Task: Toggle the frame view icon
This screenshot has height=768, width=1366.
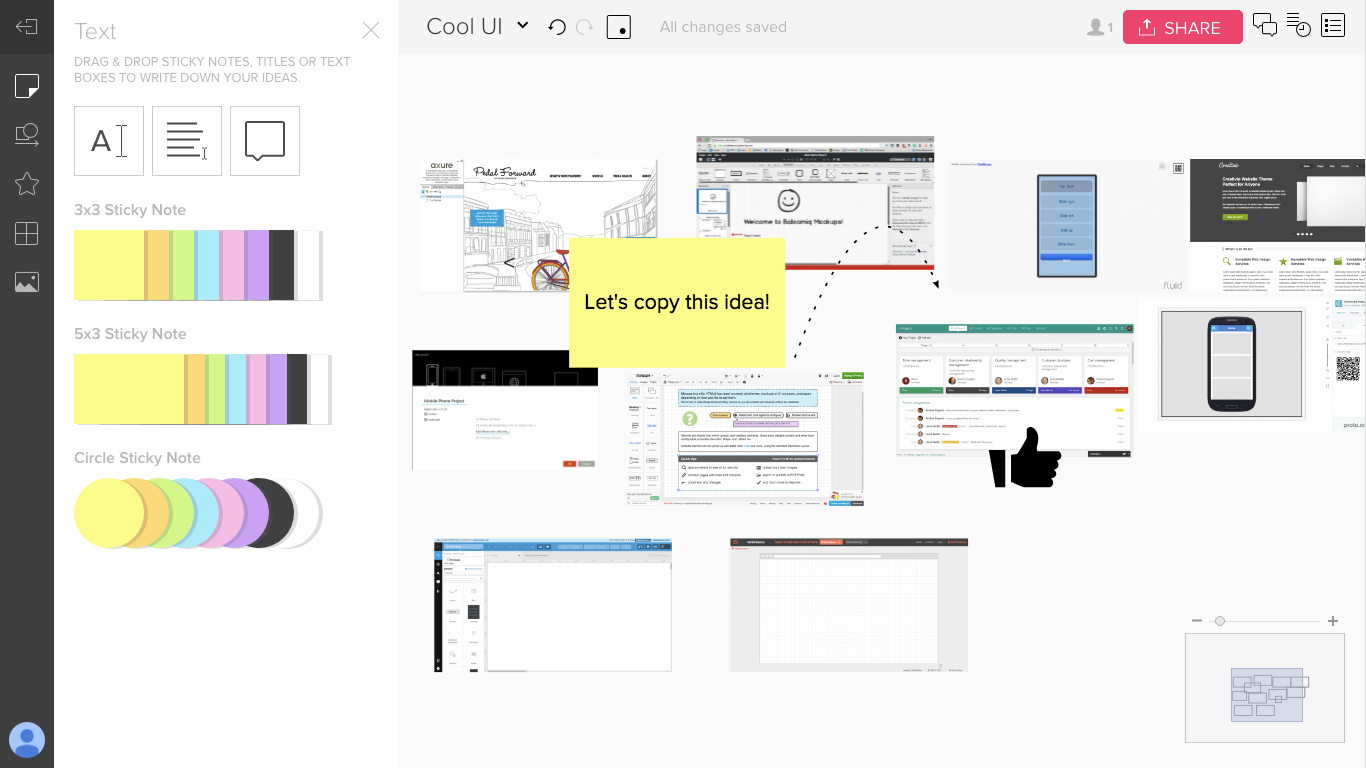Action: point(619,27)
